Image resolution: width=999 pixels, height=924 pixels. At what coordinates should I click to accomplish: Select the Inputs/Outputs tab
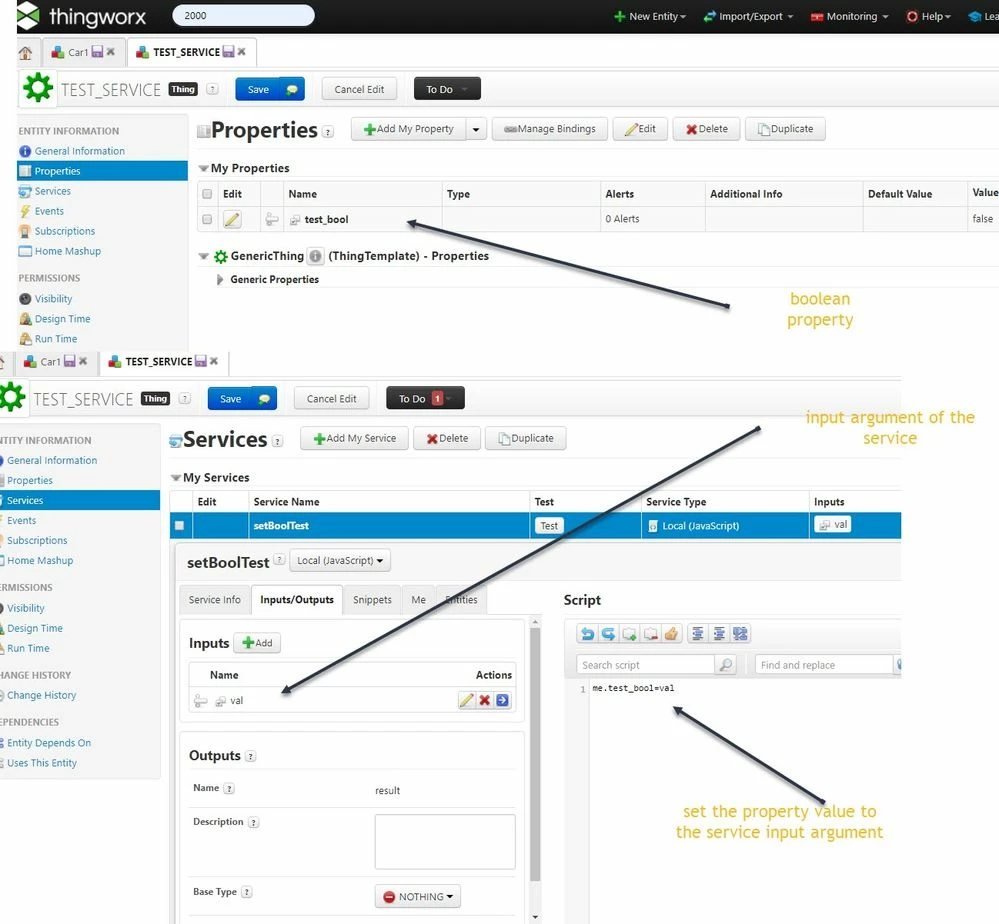pyautogui.click(x=297, y=600)
